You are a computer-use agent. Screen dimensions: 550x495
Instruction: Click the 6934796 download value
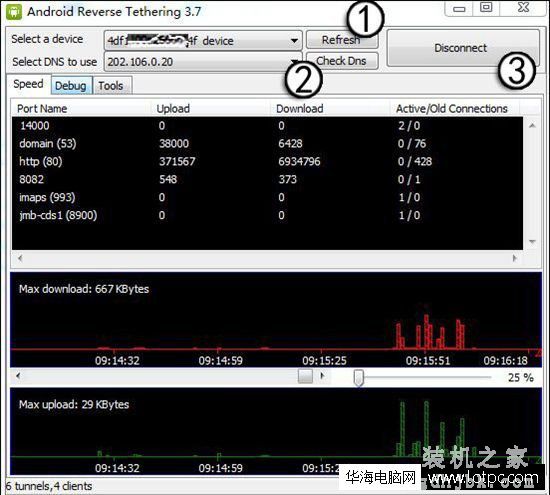[x=299, y=161]
